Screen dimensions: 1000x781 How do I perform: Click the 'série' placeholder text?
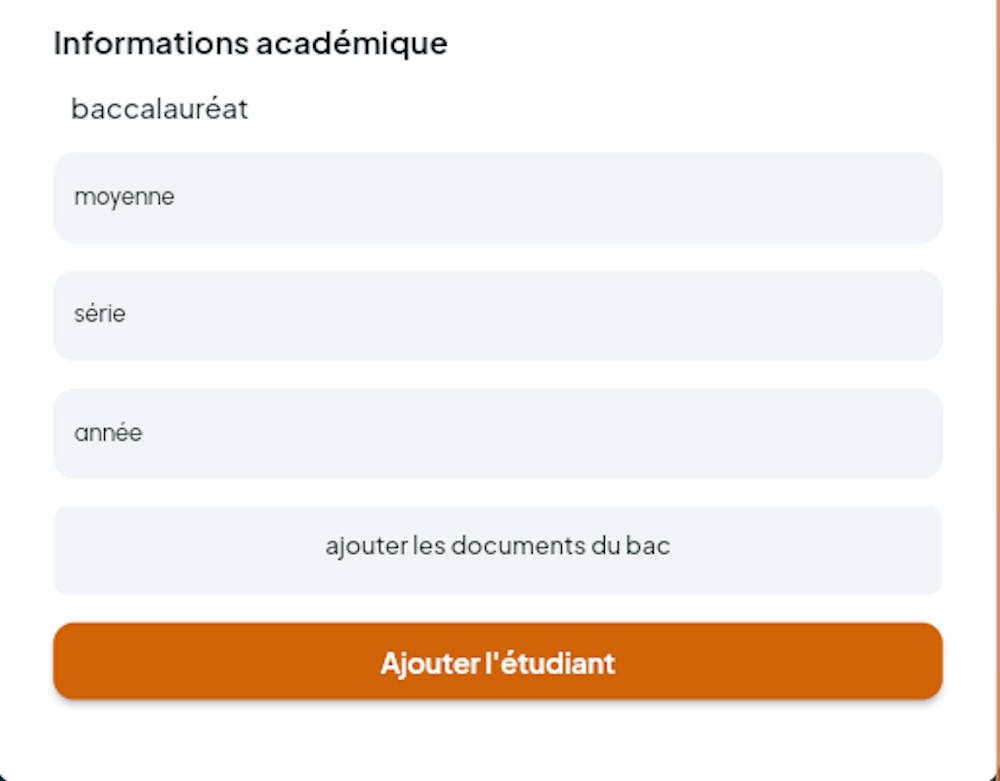pyautogui.click(x=100, y=314)
